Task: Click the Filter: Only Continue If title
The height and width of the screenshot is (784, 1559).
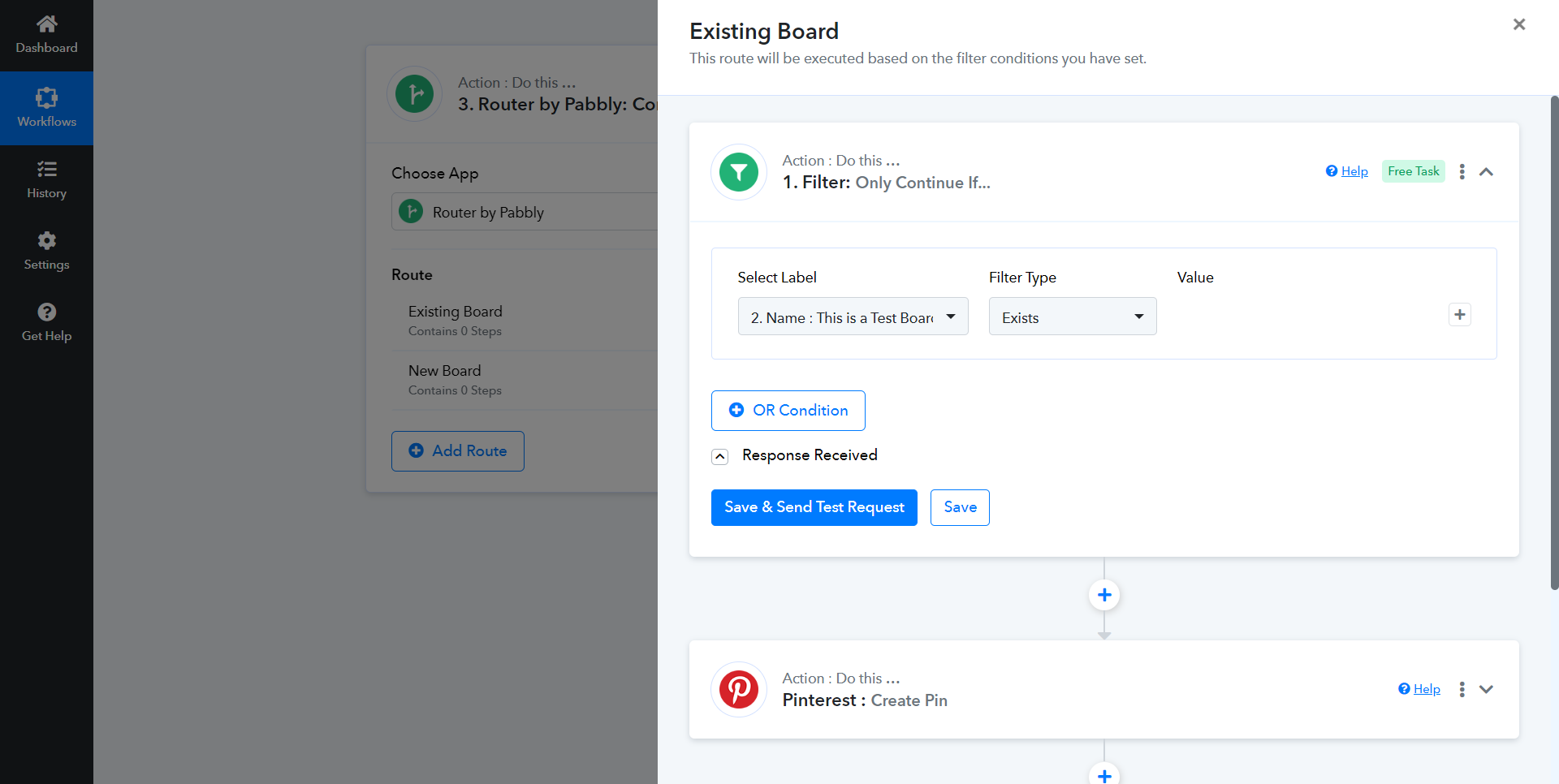Action: pyautogui.click(x=887, y=183)
